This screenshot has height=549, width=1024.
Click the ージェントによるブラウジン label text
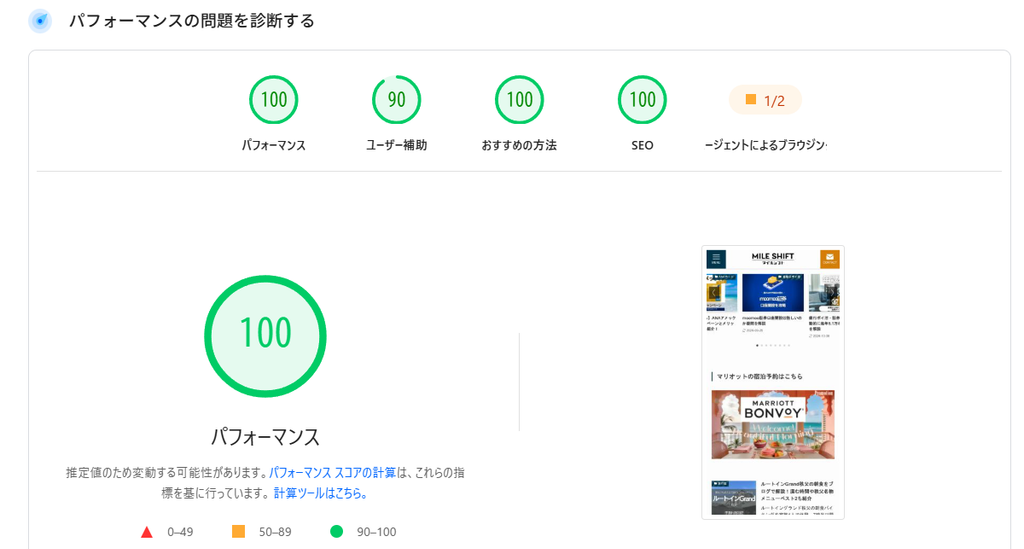[765, 145]
